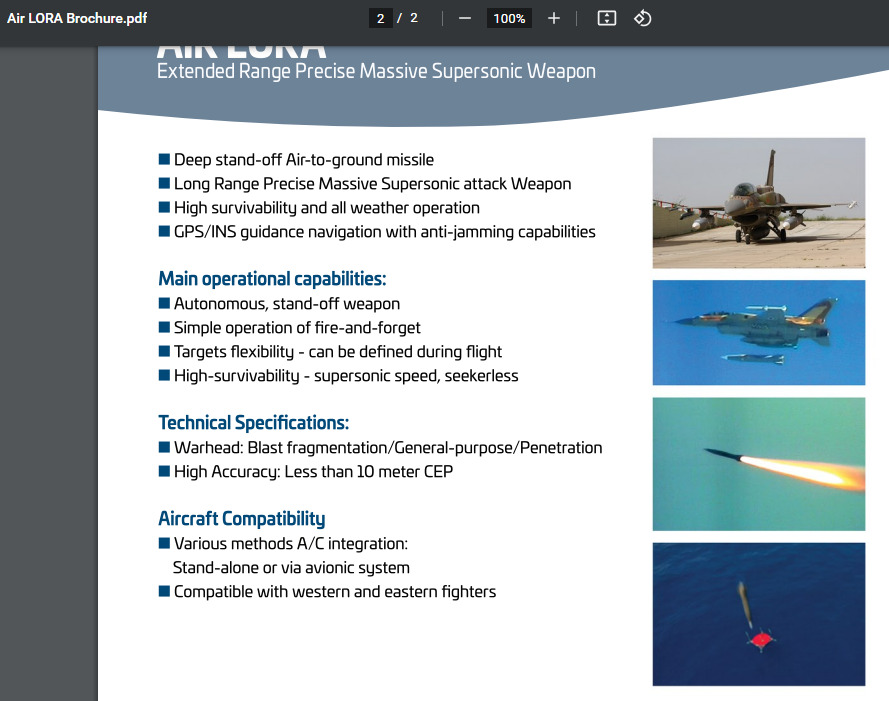Click the zoom in plus icon
This screenshot has width=889, height=701.
[x=554, y=19]
